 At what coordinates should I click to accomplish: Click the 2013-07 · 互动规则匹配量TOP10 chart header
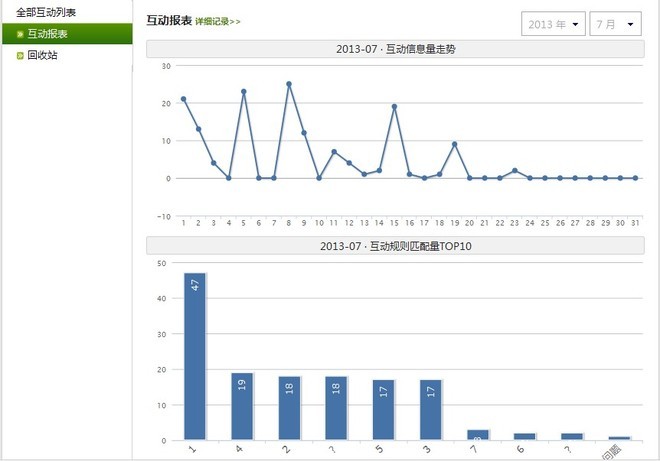(395, 246)
